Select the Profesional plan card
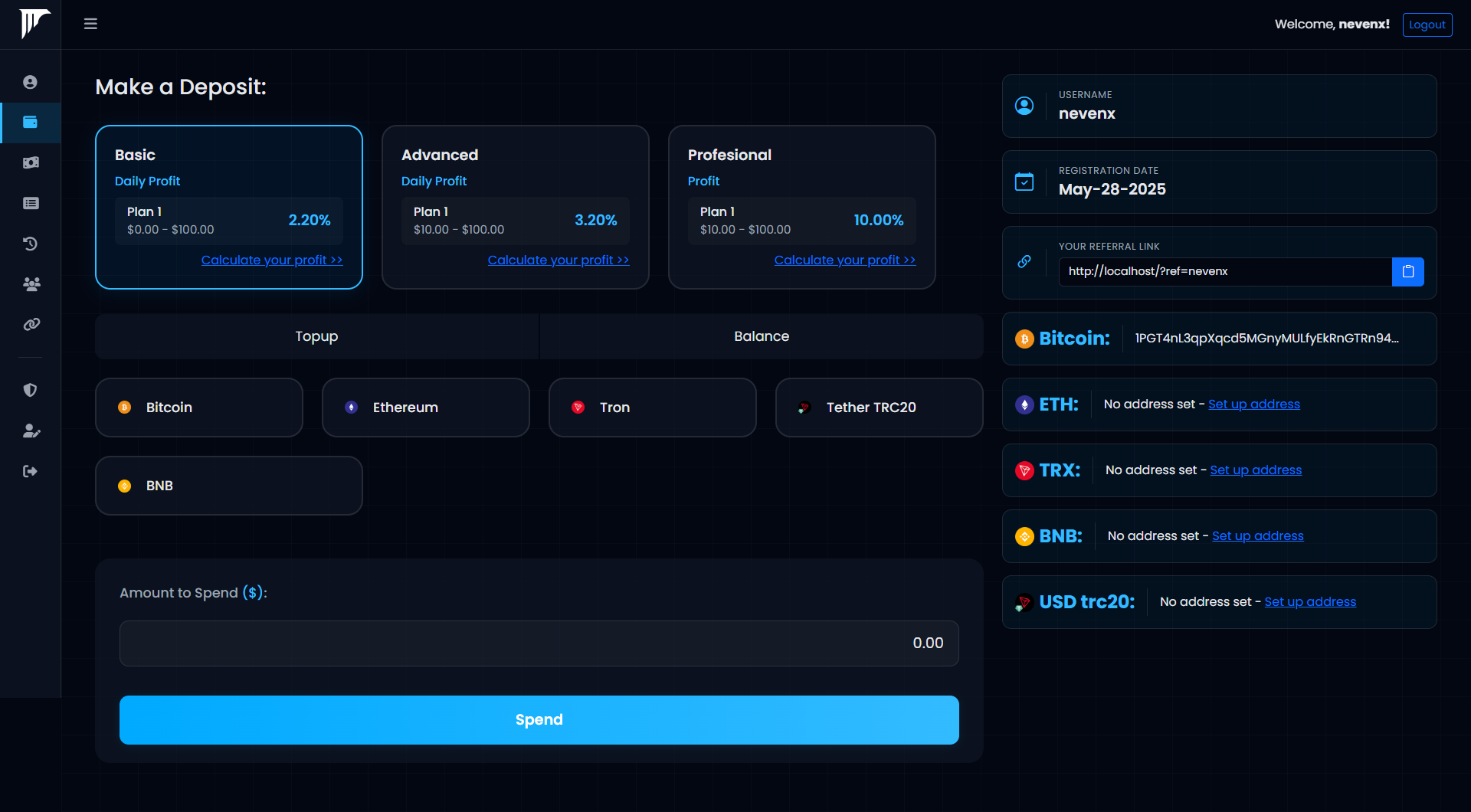Screen dimensions: 1471x812 tap(802, 207)
